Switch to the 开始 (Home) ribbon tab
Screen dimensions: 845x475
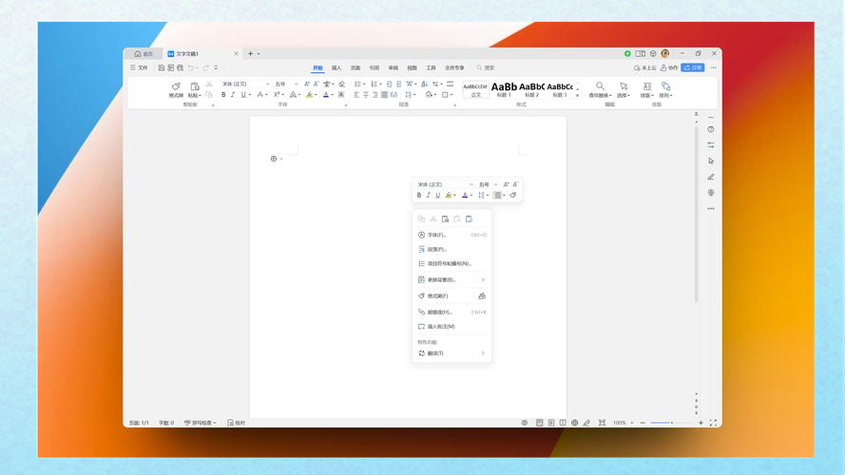[x=318, y=68]
